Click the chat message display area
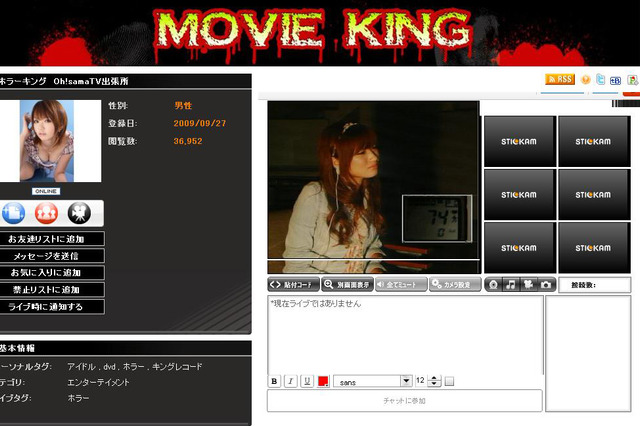This screenshot has width=640, height=426. click(405, 335)
